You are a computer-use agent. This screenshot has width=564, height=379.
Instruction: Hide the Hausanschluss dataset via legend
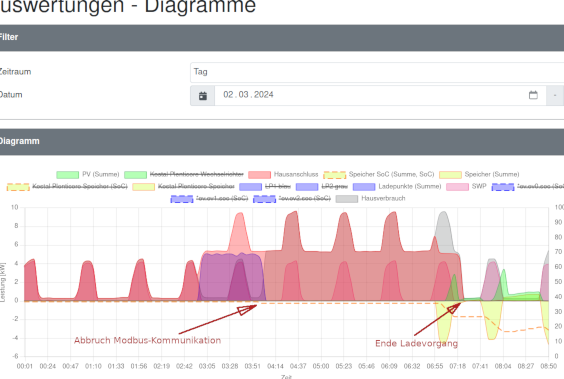[283, 174]
